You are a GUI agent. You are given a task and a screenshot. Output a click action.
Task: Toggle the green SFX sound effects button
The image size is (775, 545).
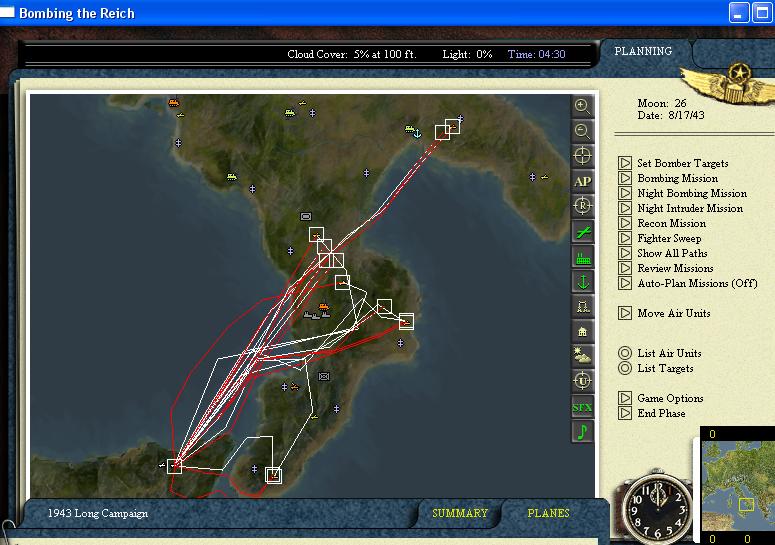point(582,407)
